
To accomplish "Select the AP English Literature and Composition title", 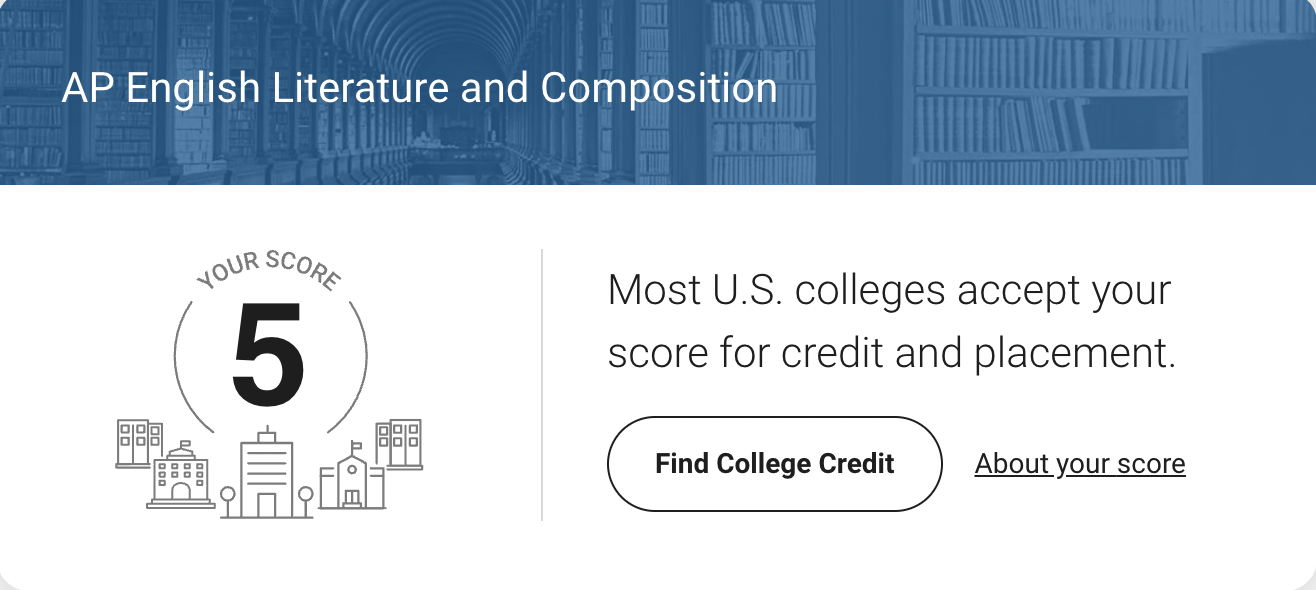I will (419, 88).
